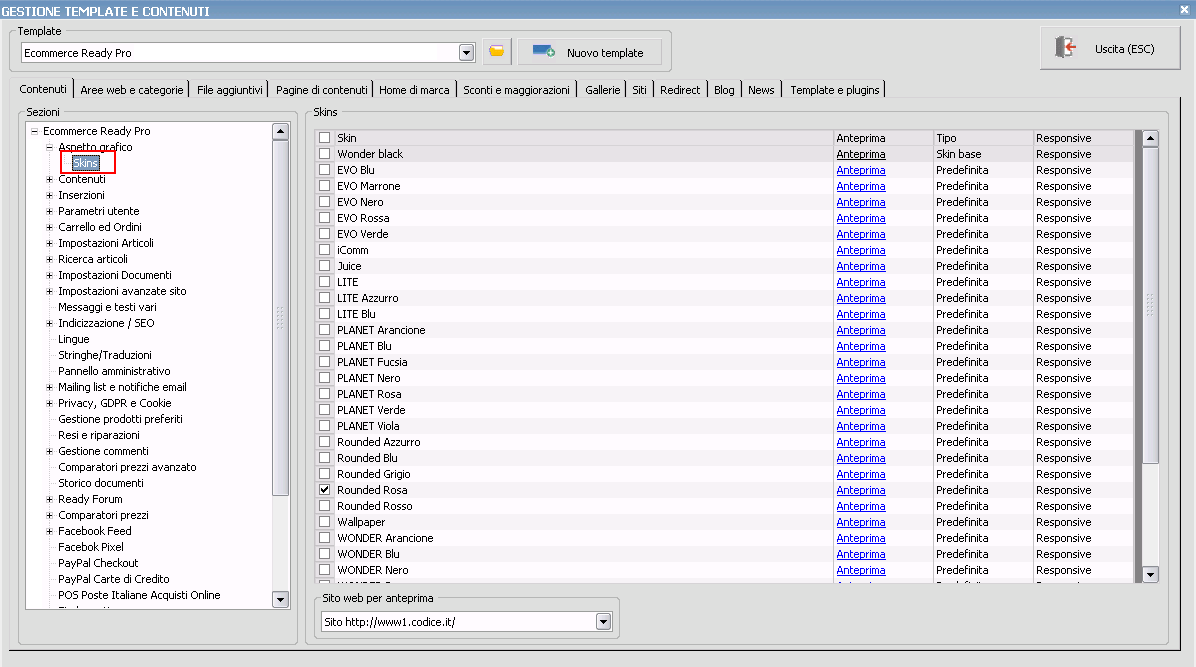
Task: Check the EVO Blu skin checkbox
Action: [x=325, y=170]
